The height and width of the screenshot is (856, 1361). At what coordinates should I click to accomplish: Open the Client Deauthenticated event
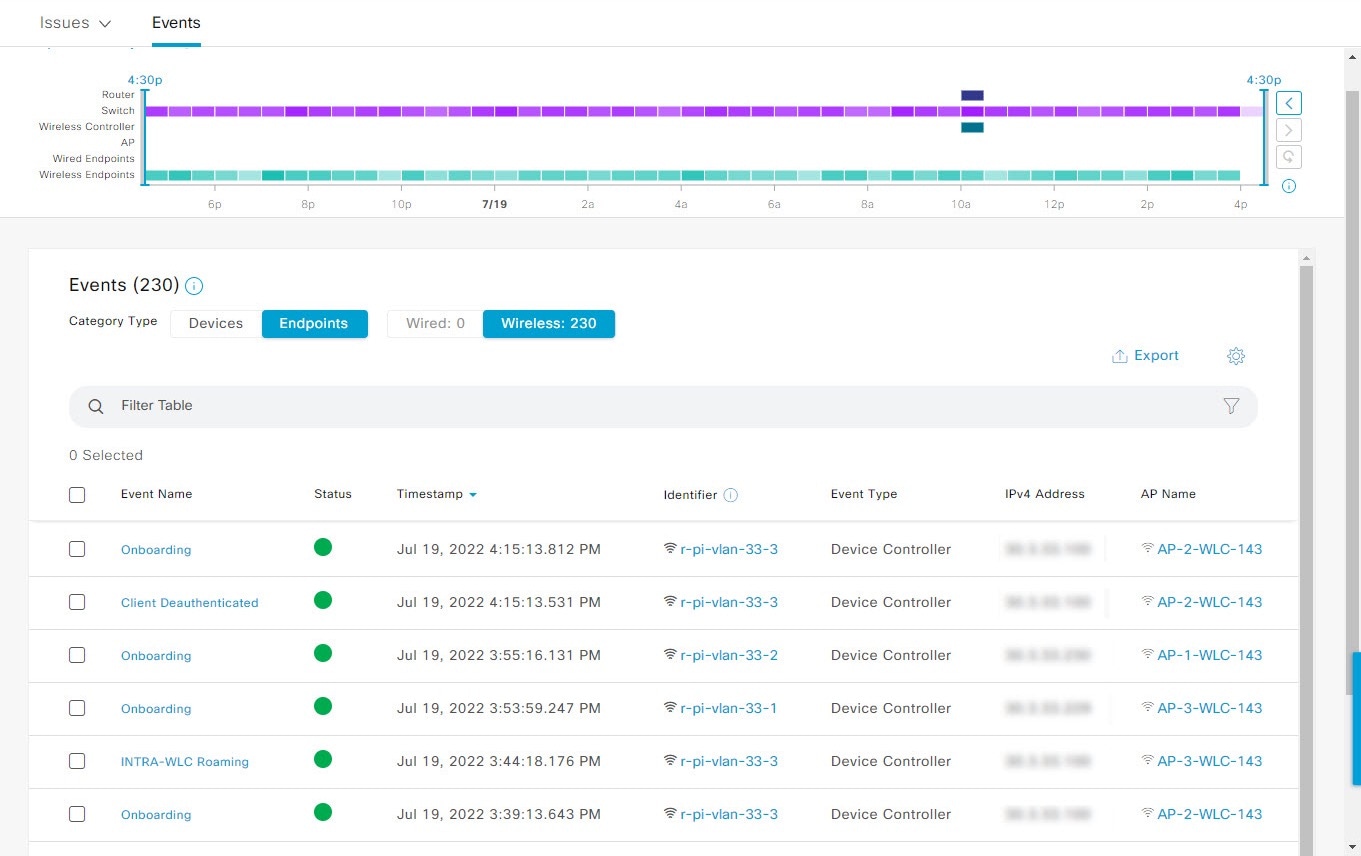point(190,603)
